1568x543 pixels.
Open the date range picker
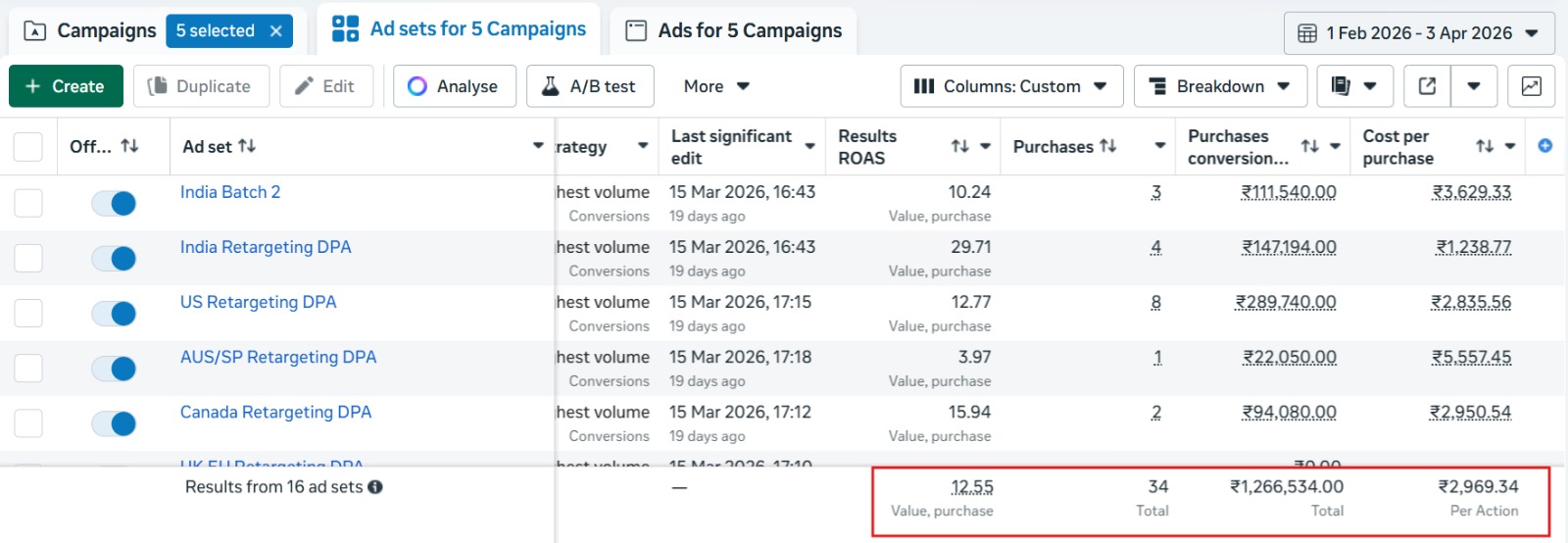pyautogui.click(x=1418, y=33)
